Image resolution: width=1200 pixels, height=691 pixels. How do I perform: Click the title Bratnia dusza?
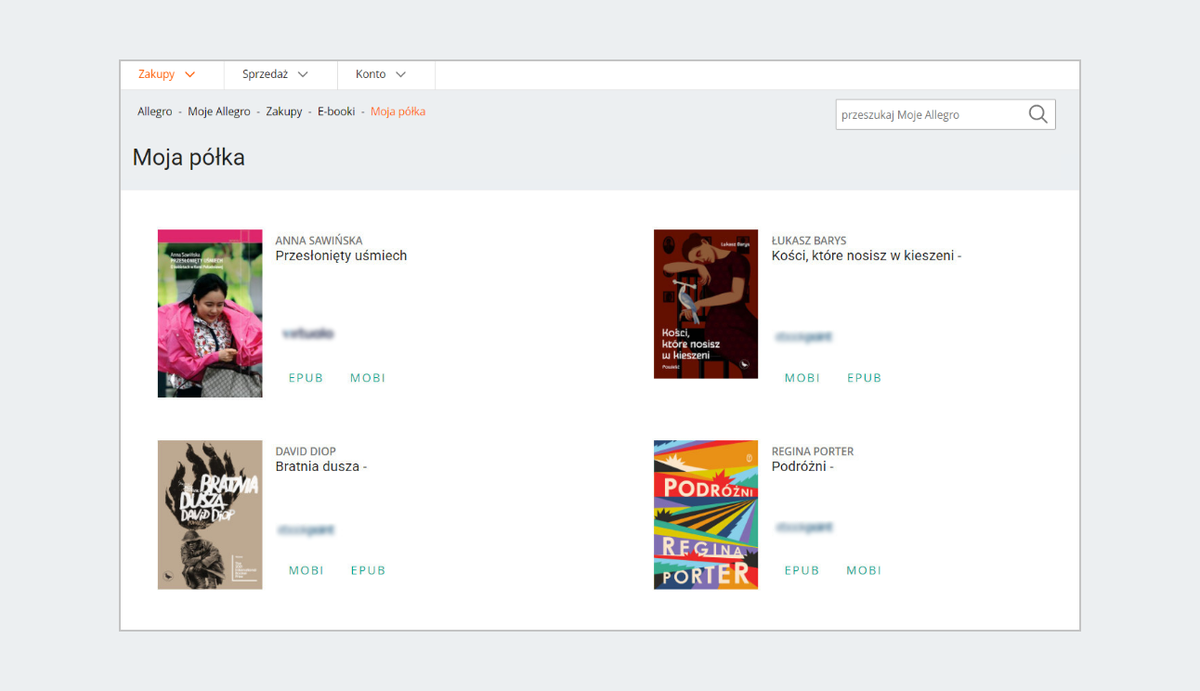pyautogui.click(x=321, y=467)
